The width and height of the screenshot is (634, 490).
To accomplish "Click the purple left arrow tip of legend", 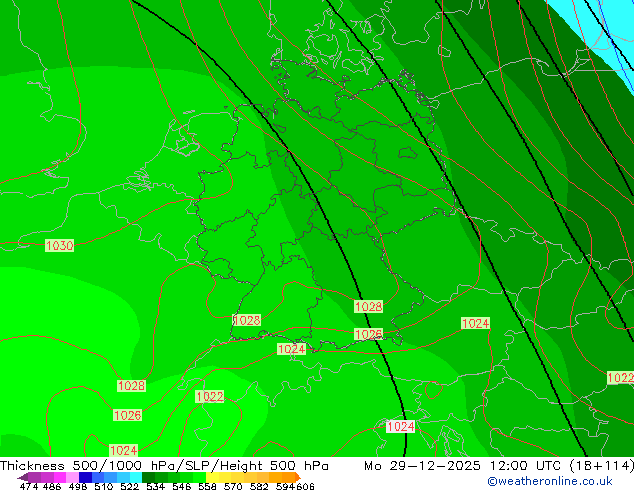I will (23, 477).
